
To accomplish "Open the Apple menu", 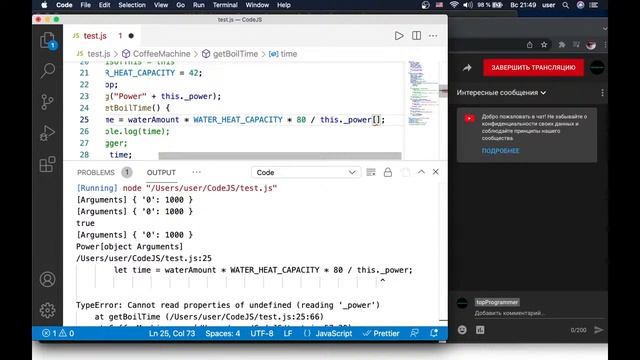I will [44, 5].
